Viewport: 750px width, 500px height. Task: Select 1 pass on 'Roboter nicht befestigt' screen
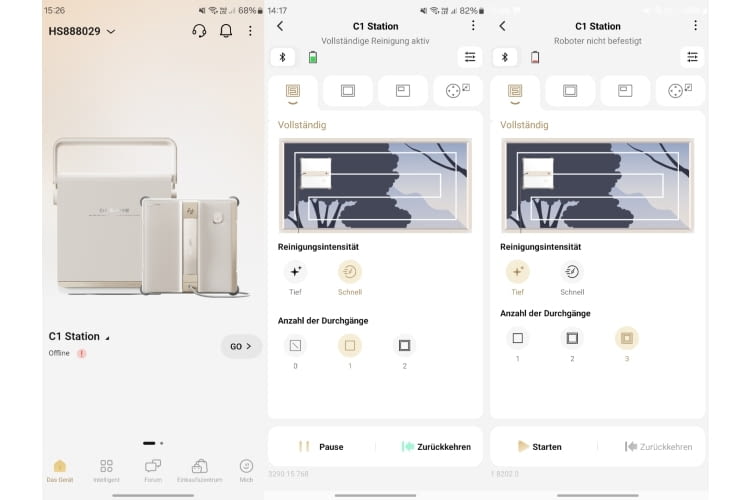(518, 344)
